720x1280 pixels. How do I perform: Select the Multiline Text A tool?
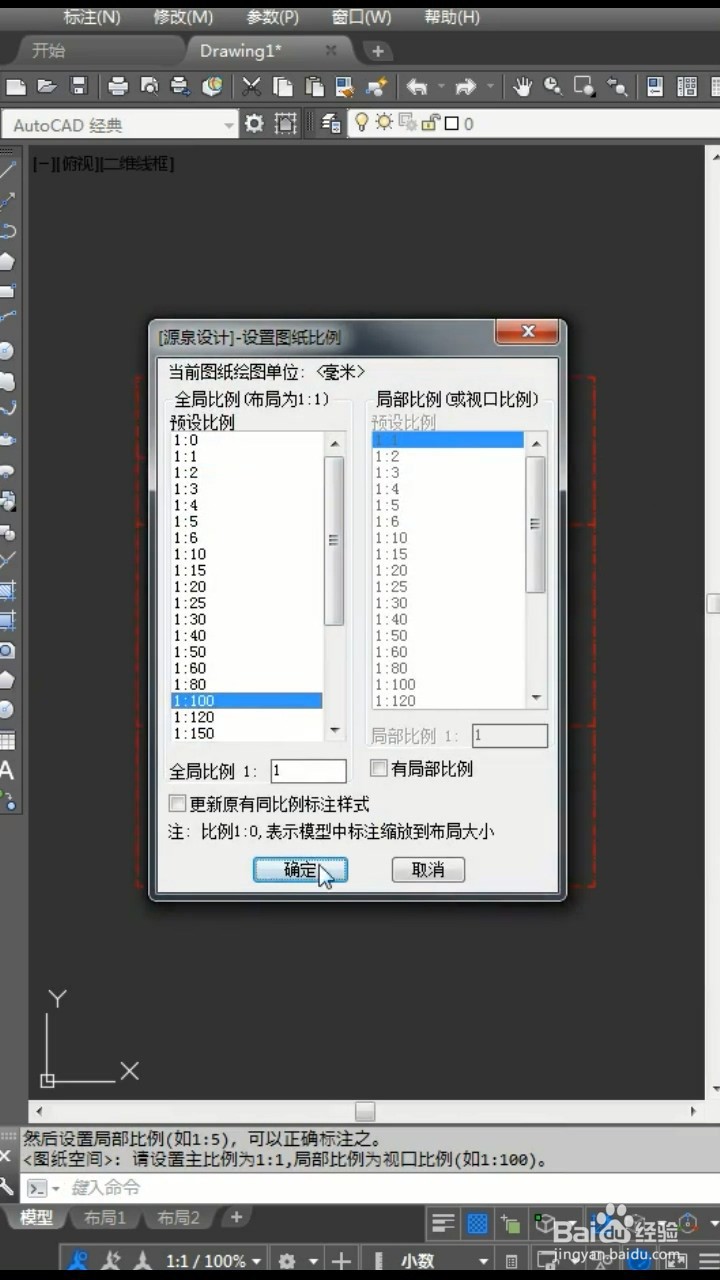click(x=7, y=771)
